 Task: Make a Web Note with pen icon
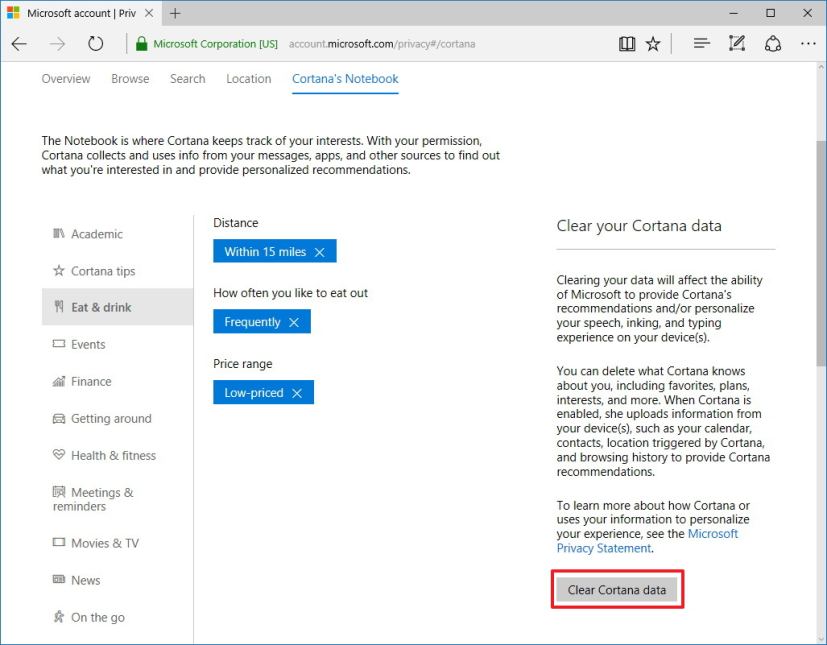(x=737, y=43)
